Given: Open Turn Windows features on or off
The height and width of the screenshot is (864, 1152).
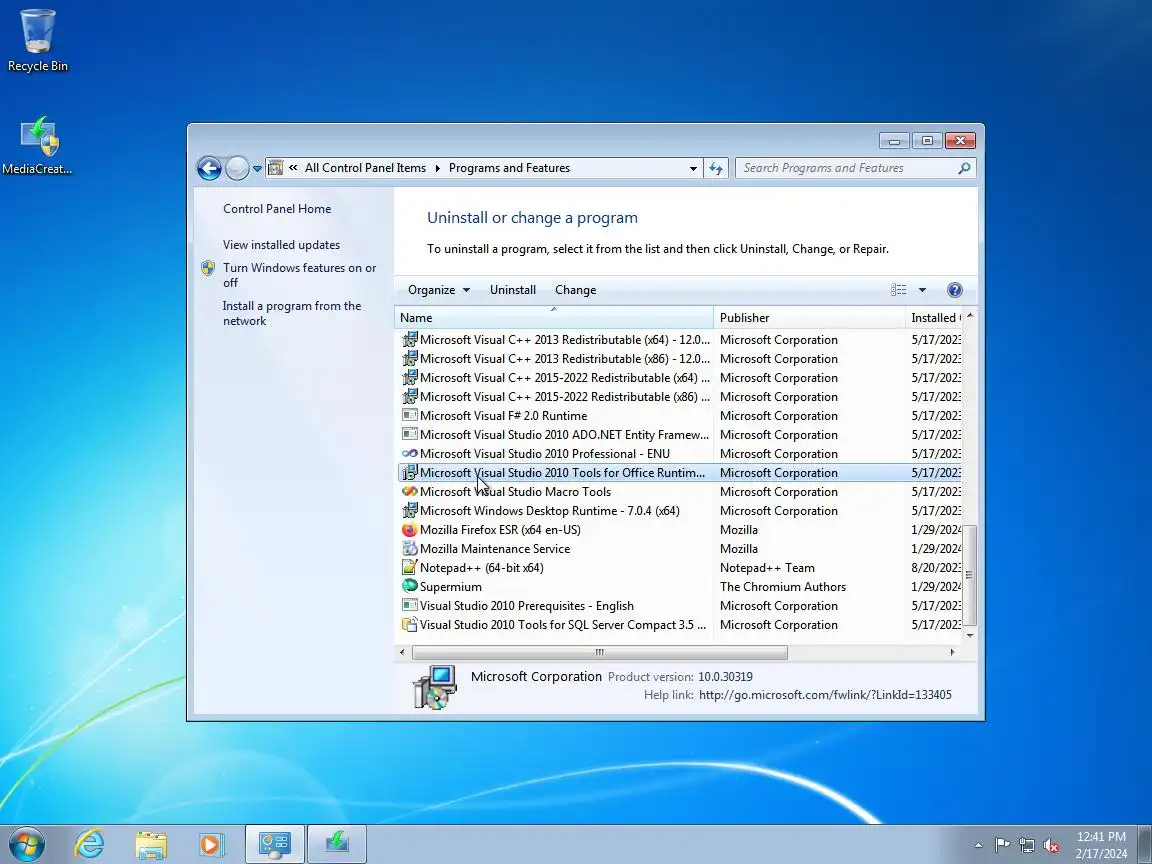Looking at the screenshot, I should click(x=299, y=275).
